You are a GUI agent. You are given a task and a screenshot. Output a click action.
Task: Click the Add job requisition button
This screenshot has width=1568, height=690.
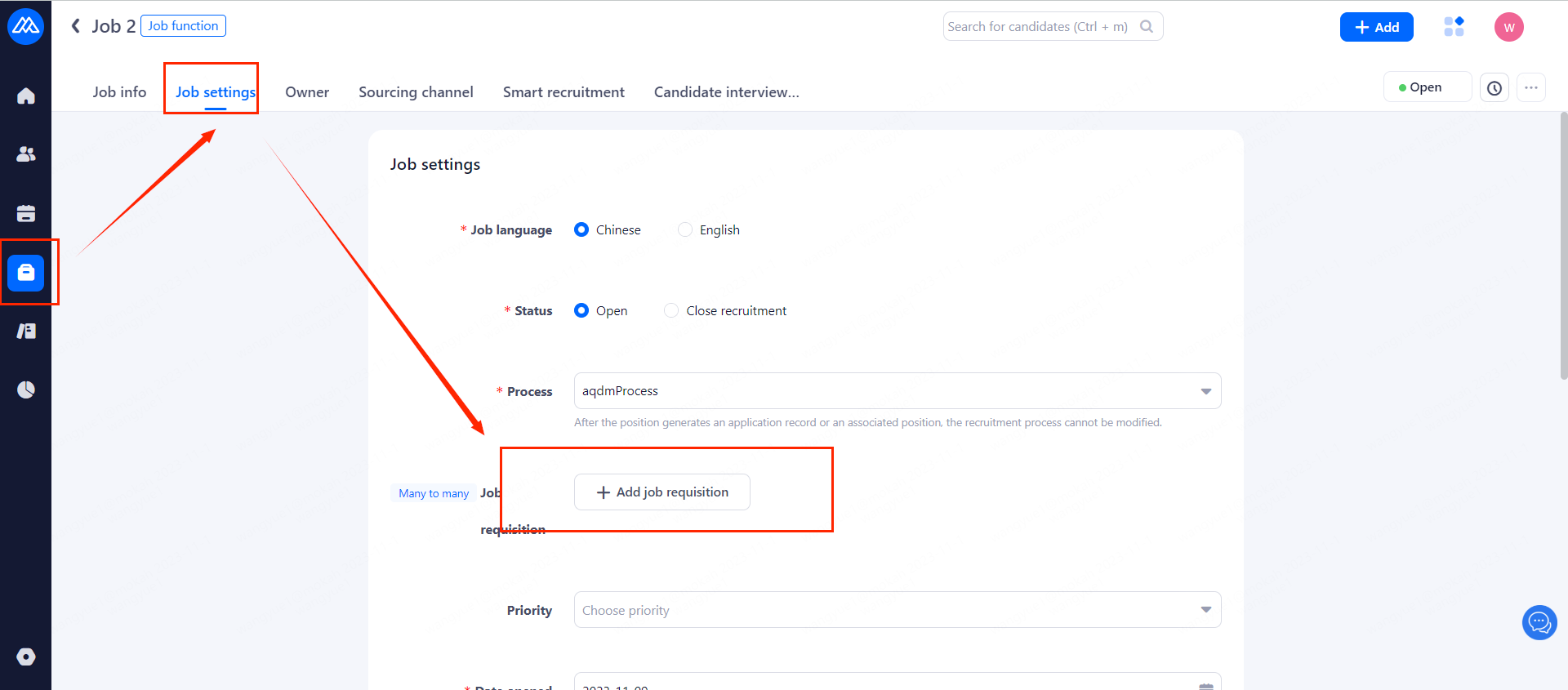[x=661, y=492]
